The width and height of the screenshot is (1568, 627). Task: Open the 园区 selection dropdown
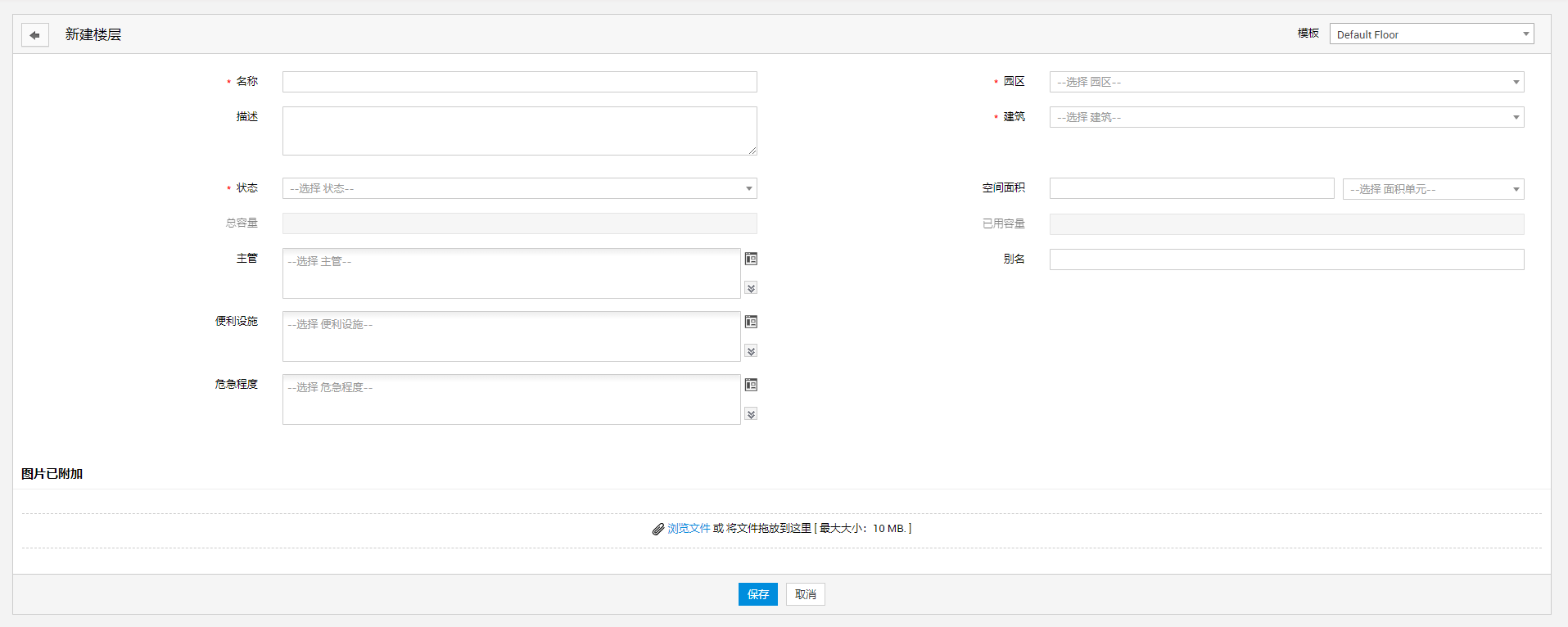[1286, 82]
